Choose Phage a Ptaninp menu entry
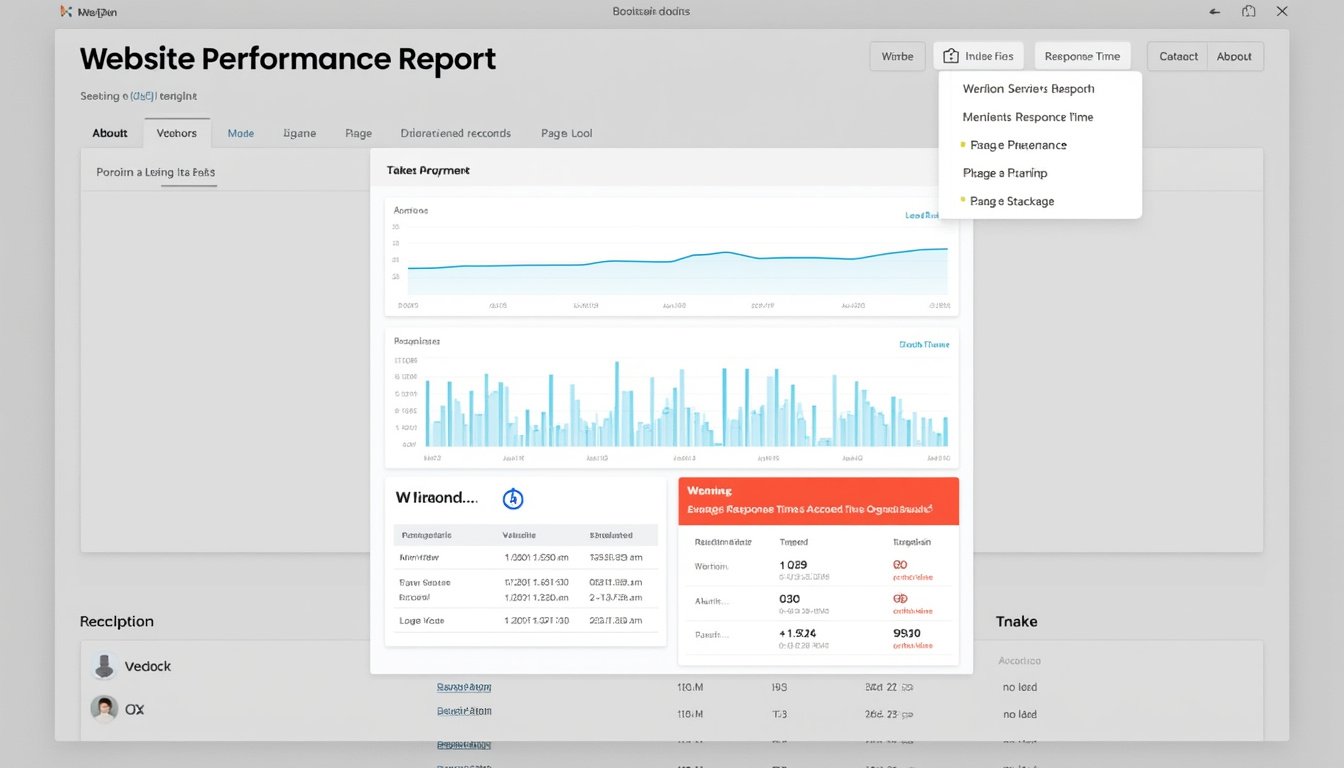 pos(1005,173)
